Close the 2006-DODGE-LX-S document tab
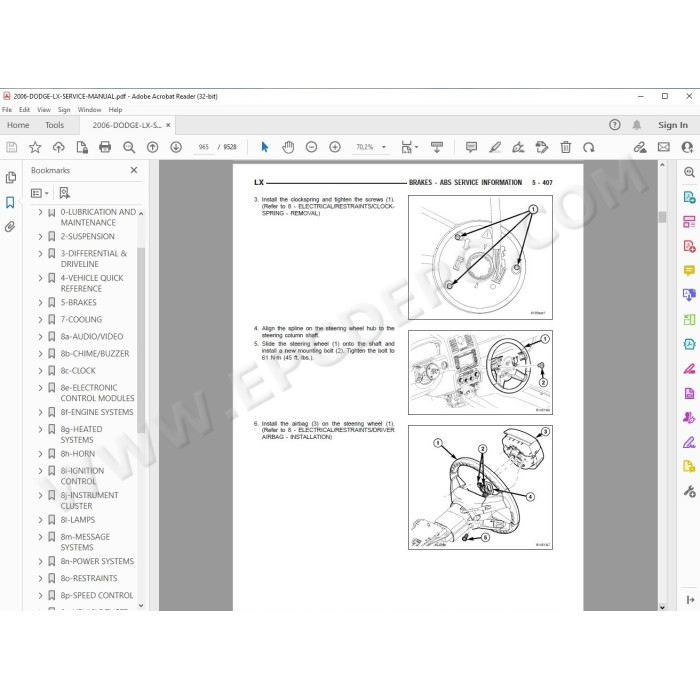Viewport: 700px width, 700px height. (x=168, y=125)
